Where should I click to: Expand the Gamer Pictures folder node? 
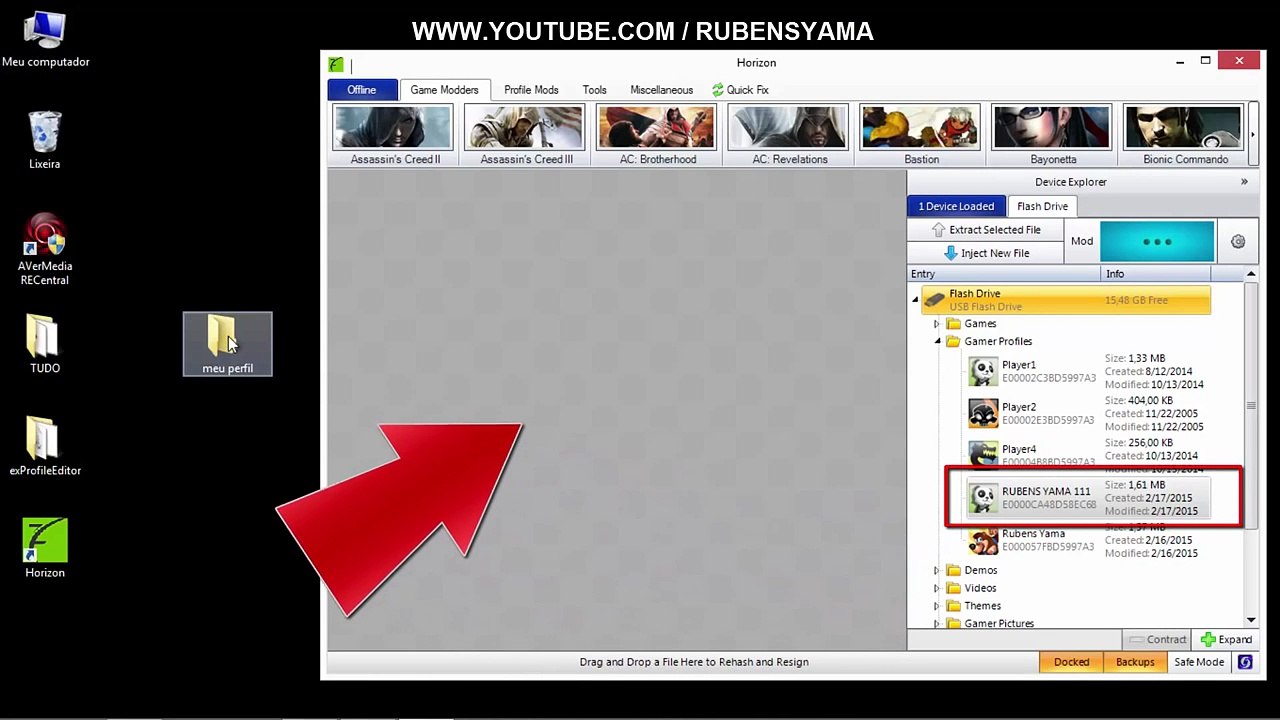(937, 624)
